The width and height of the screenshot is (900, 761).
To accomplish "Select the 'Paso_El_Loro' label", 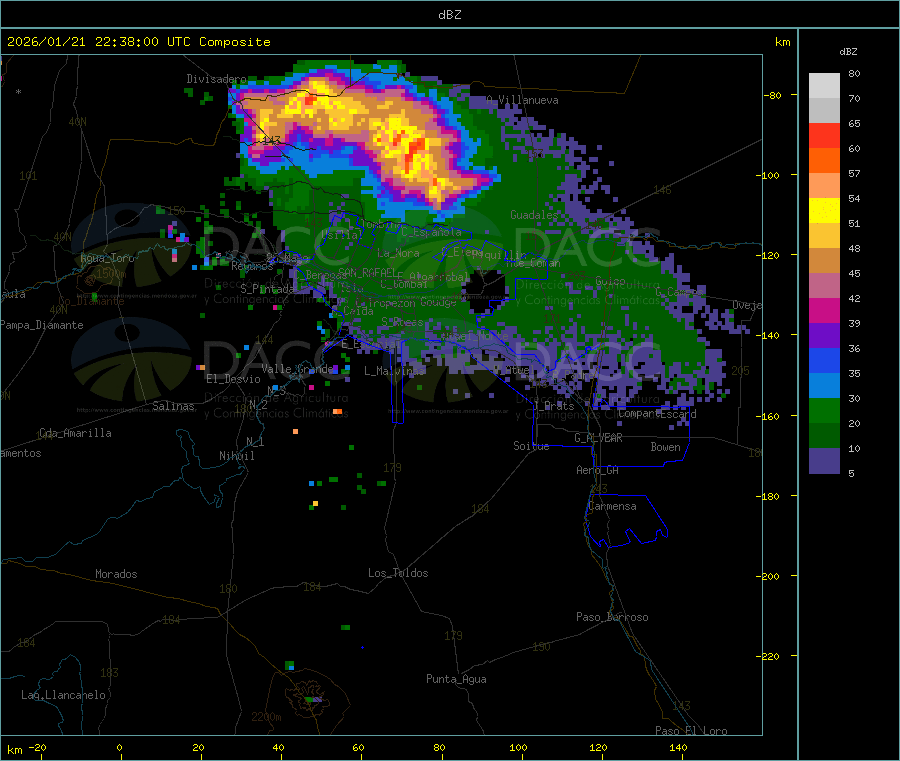I will 691,731.
